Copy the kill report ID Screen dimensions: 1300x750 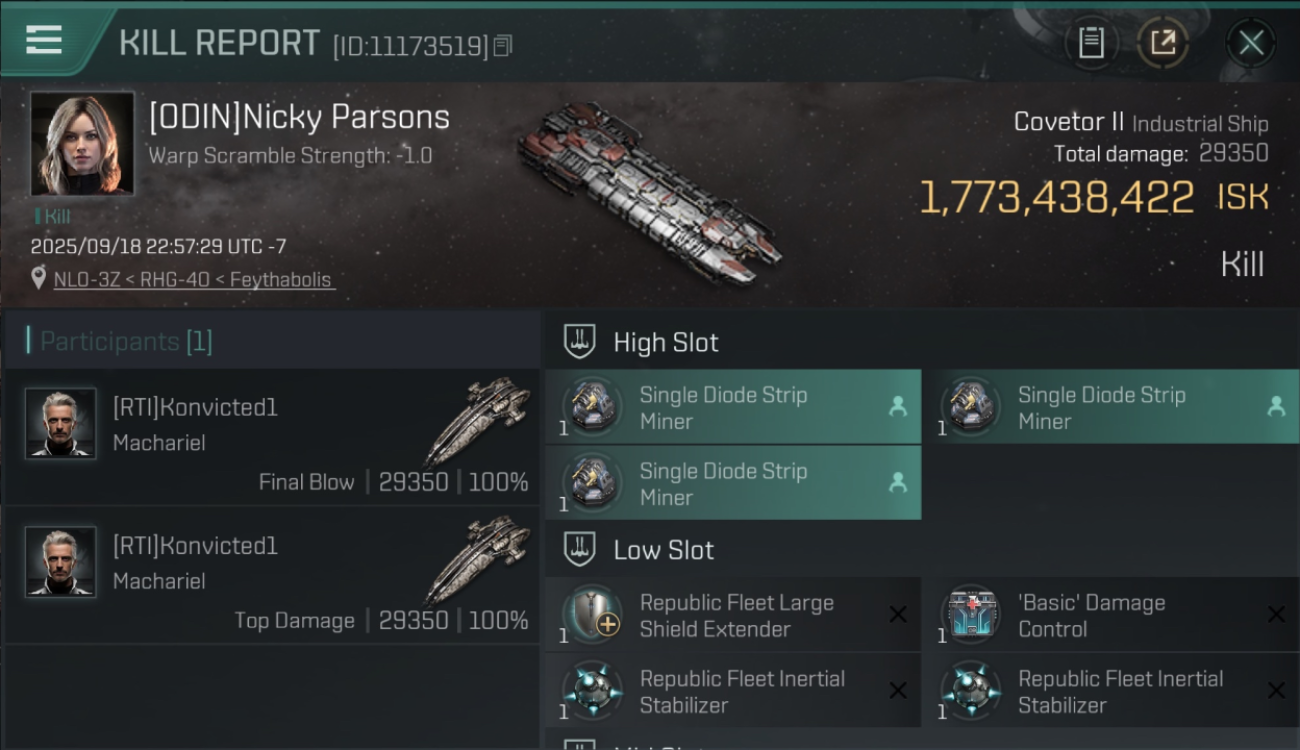point(503,45)
